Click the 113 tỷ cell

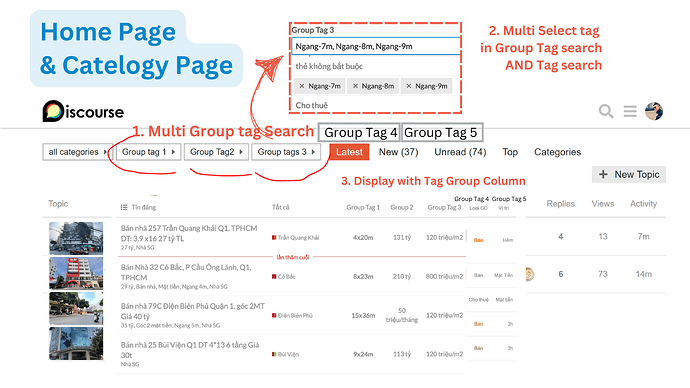point(402,354)
